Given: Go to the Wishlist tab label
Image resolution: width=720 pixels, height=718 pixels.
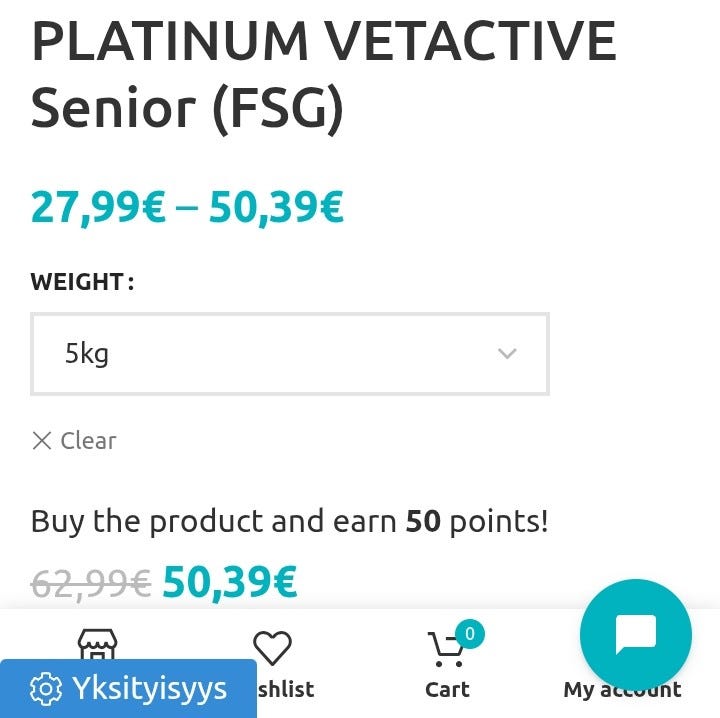Looking at the screenshot, I should click(286, 689).
